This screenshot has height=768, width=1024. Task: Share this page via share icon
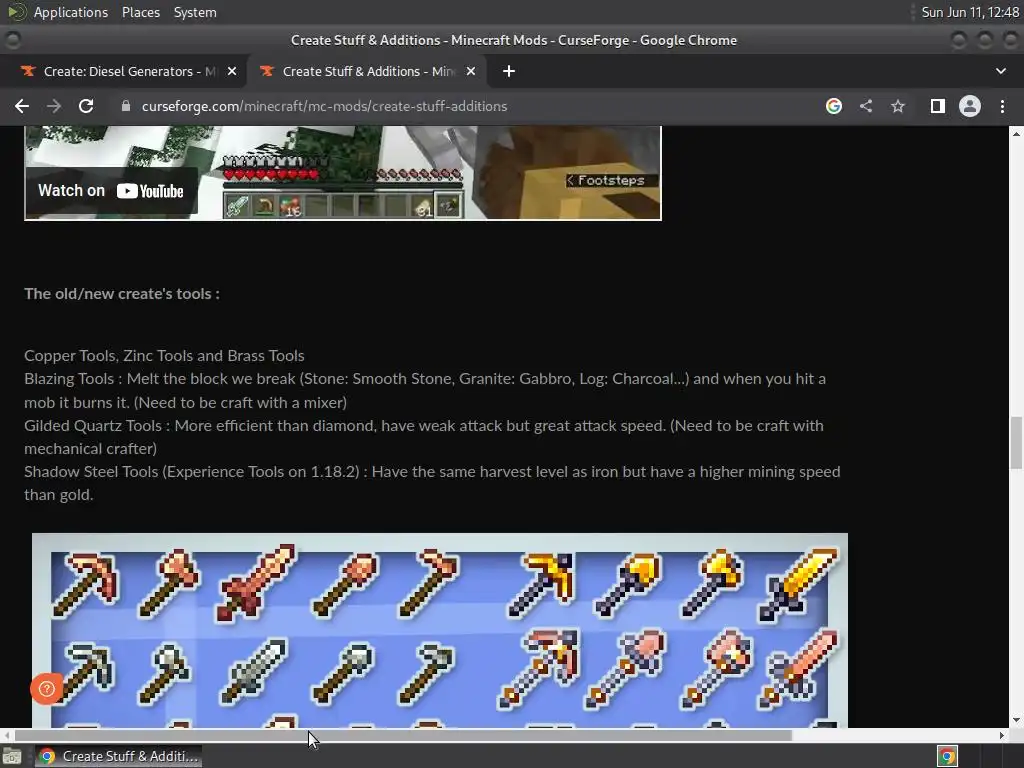click(866, 106)
